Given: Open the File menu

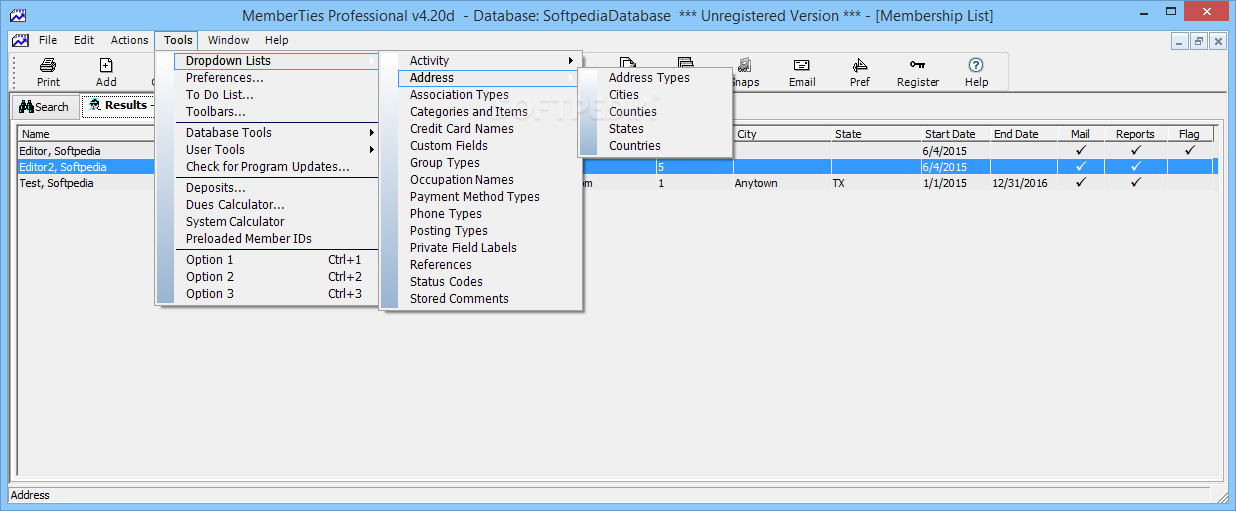Looking at the screenshot, I should click(48, 40).
